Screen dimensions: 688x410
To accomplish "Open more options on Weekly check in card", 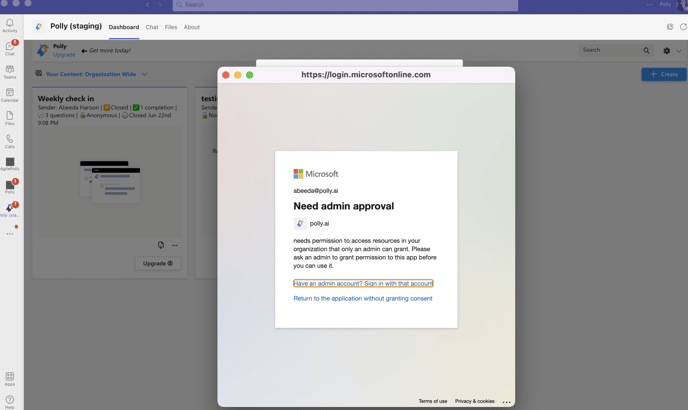I will coord(175,245).
